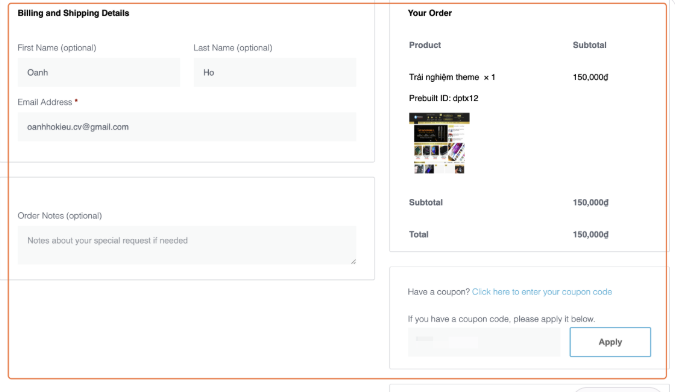Click the coupon code input box

pyautogui.click(x=484, y=342)
